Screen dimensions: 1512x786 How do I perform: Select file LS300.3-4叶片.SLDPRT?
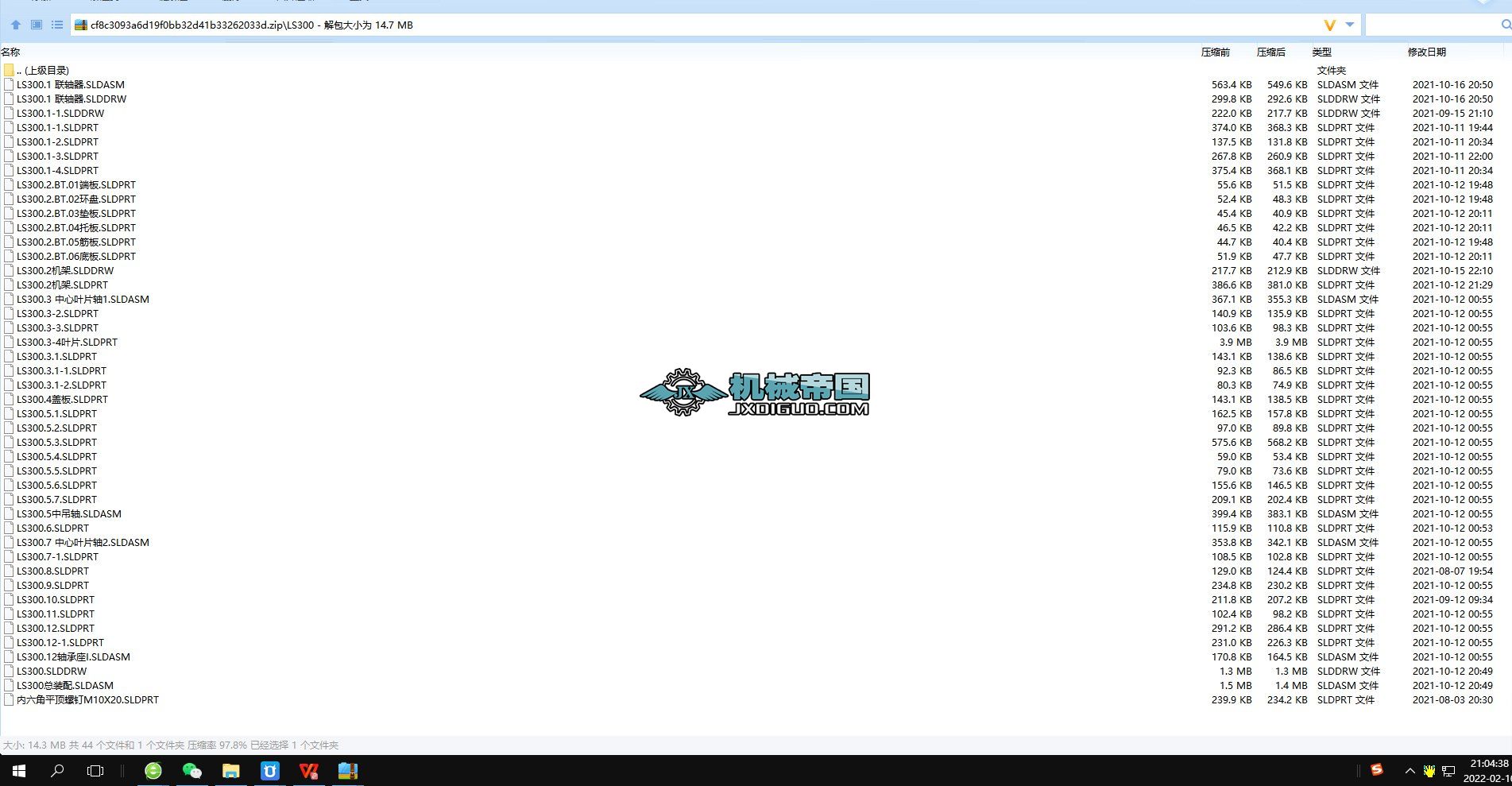pyautogui.click(x=67, y=342)
